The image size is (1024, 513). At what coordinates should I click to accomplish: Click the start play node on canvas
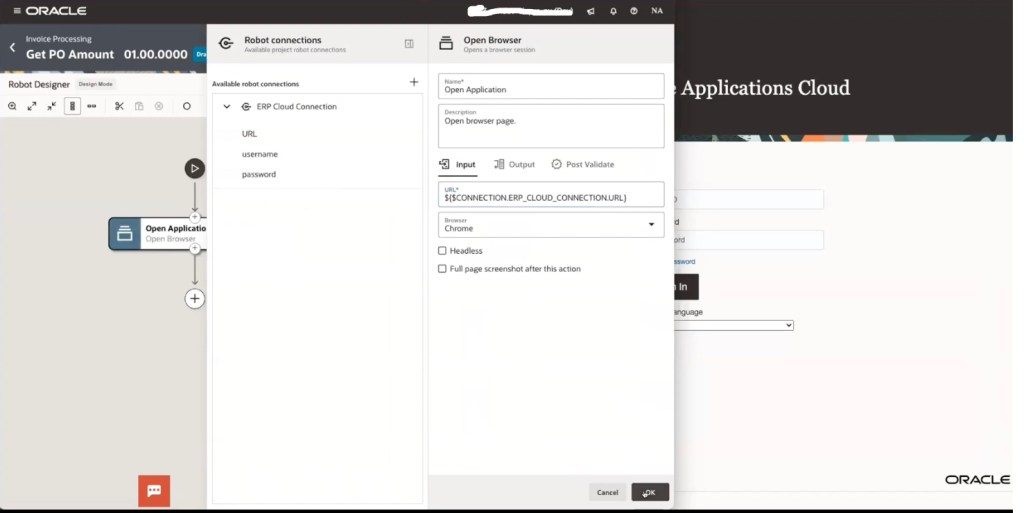point(195,168)
